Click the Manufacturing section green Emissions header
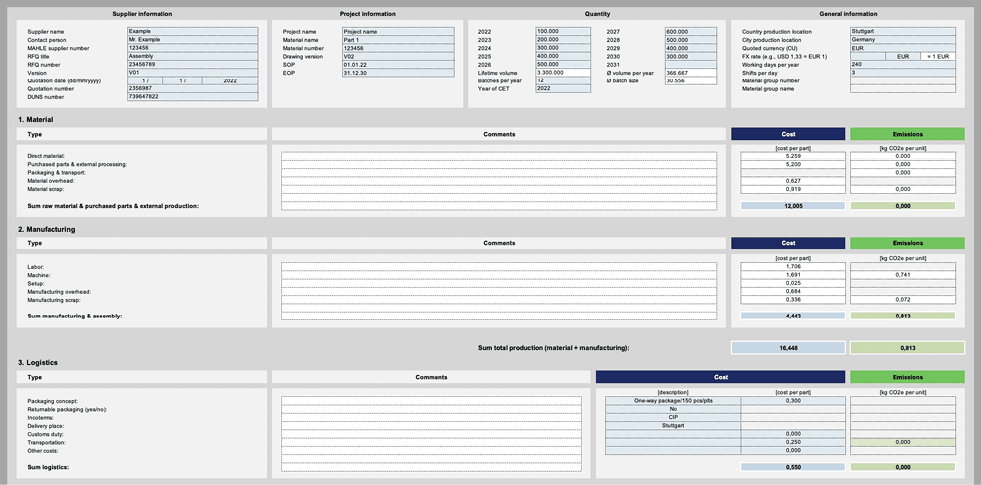This screenshot has height=485, width=981. coord(907,243)
